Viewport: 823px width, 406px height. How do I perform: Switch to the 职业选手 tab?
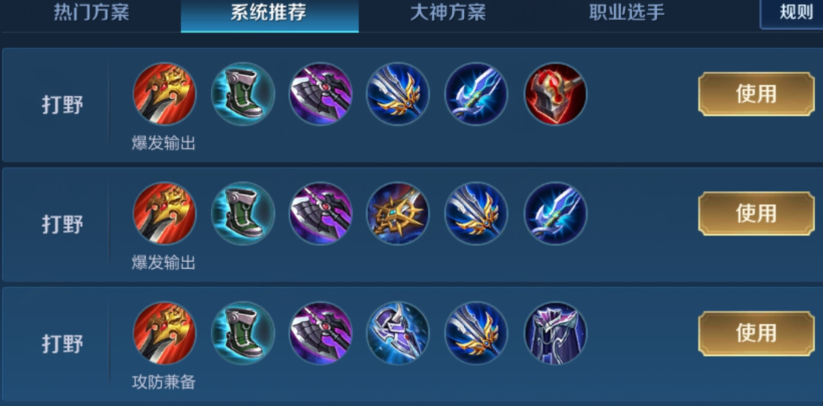click(627, 13)
